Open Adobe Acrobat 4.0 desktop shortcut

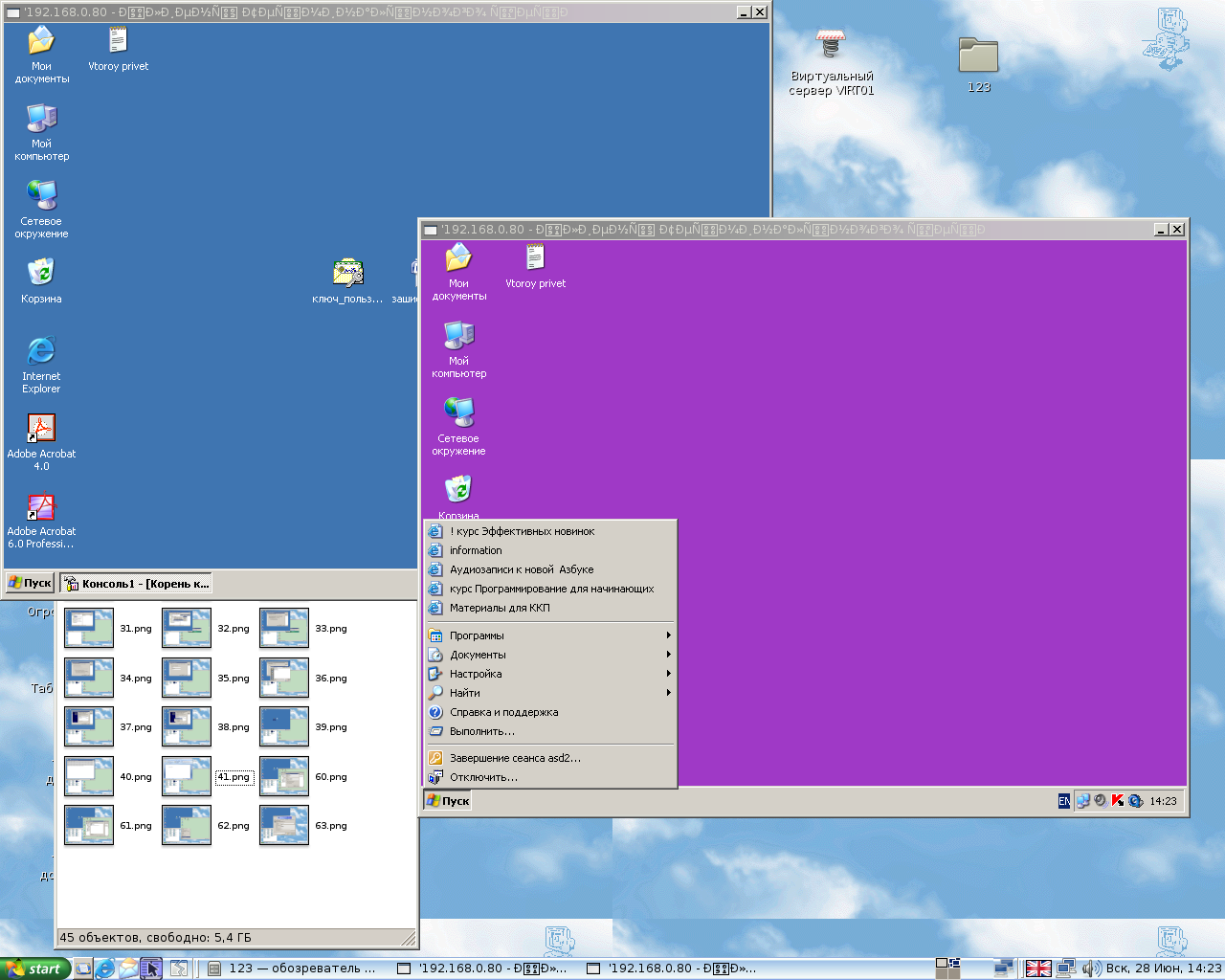(41, 429)
